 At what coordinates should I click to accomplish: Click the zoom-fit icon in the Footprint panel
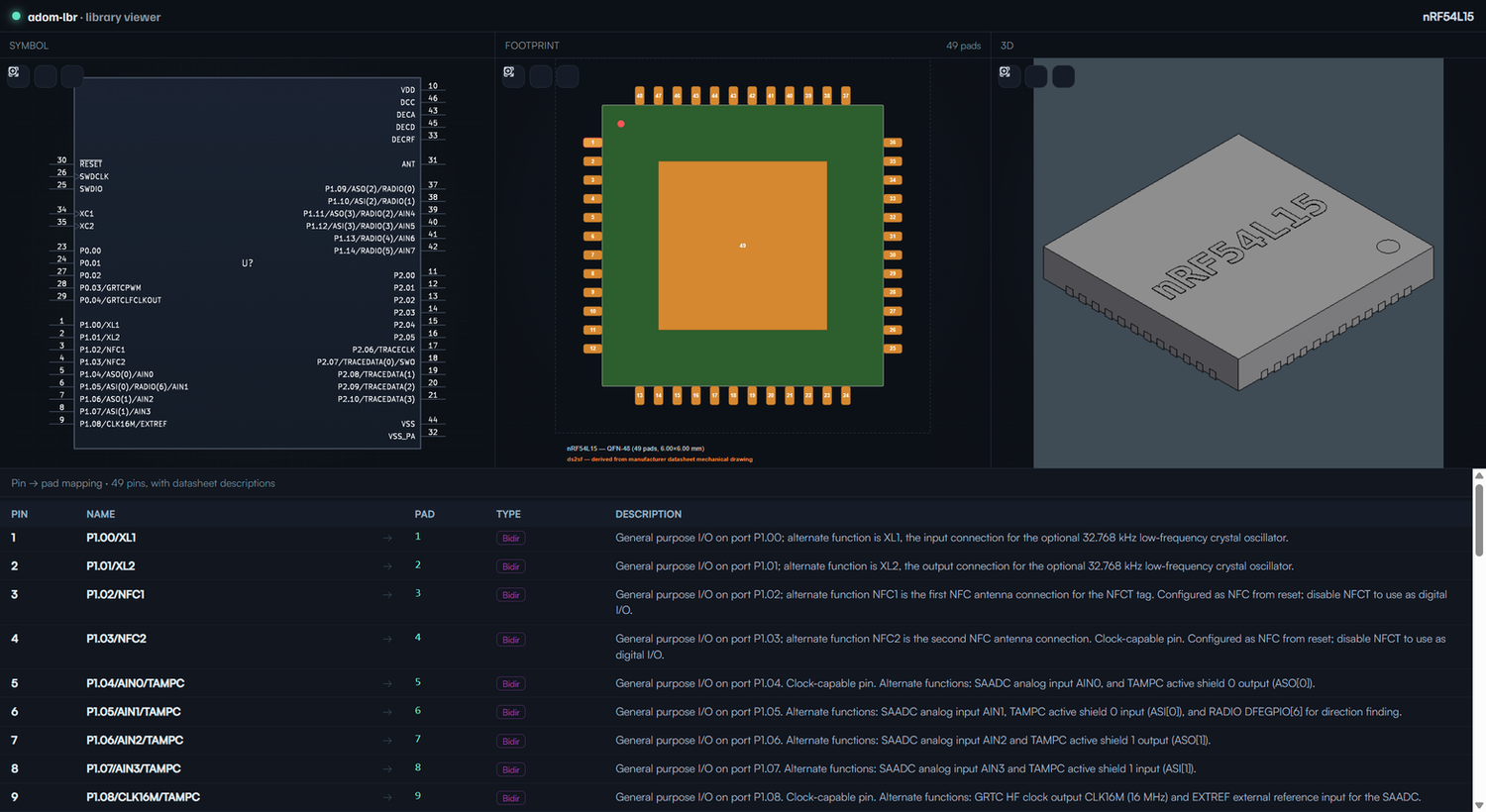pos(509,72)
